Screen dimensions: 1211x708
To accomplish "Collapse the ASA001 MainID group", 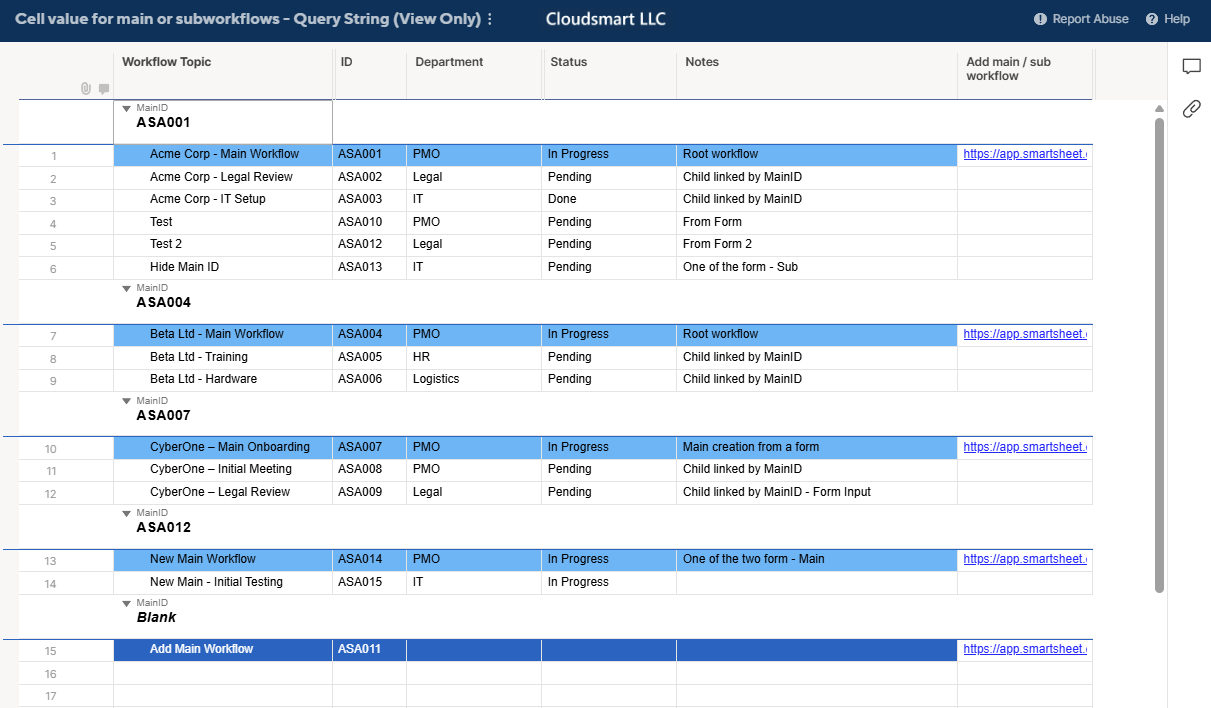I will click(127, 108).
